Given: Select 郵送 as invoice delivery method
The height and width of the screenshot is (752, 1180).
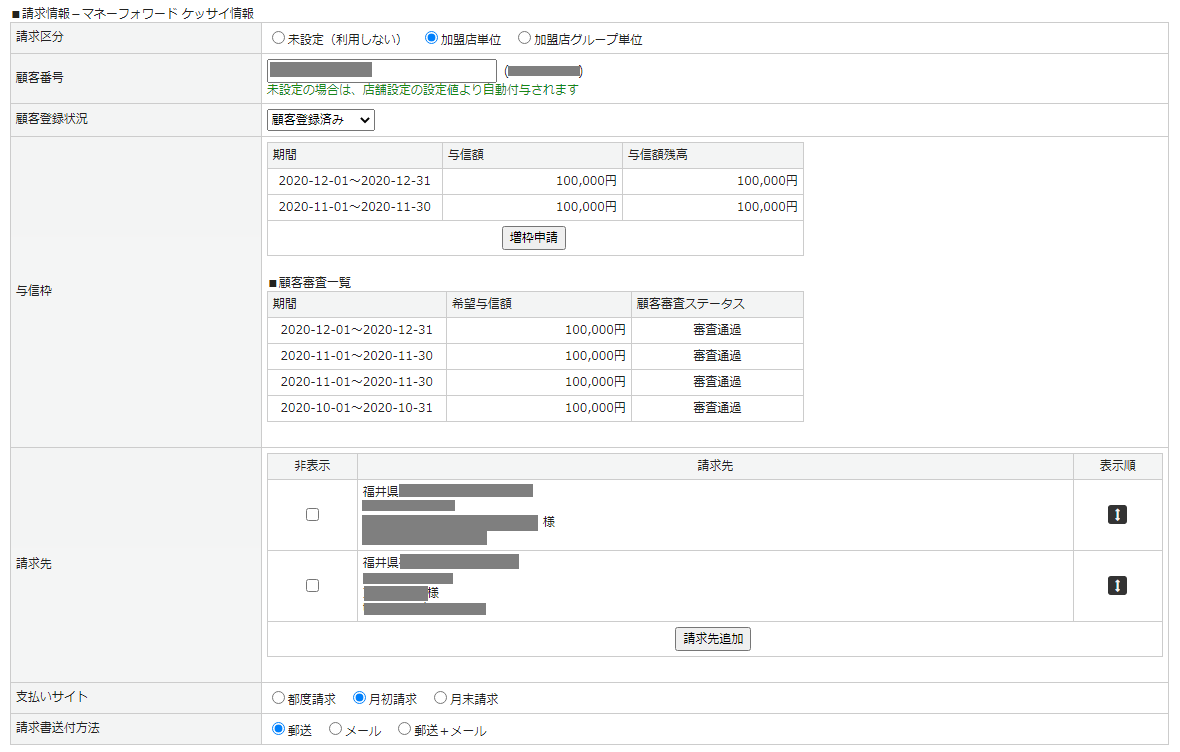Looking at the screenshot, I should point(278,730).
